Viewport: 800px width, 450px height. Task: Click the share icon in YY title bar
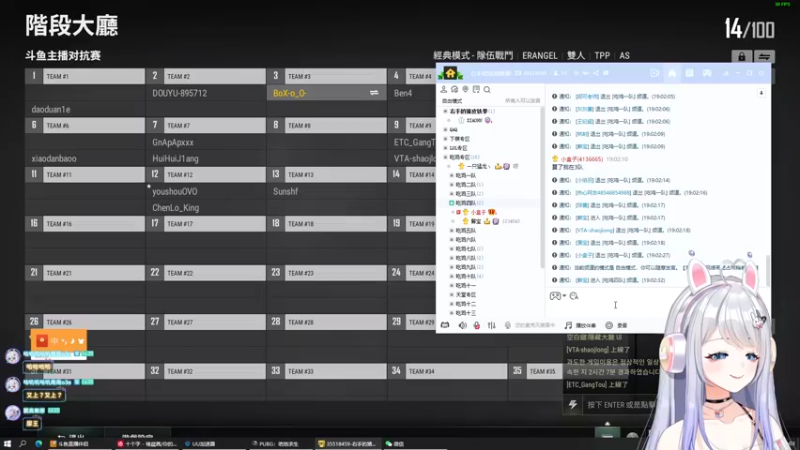[x=596, y=73]
